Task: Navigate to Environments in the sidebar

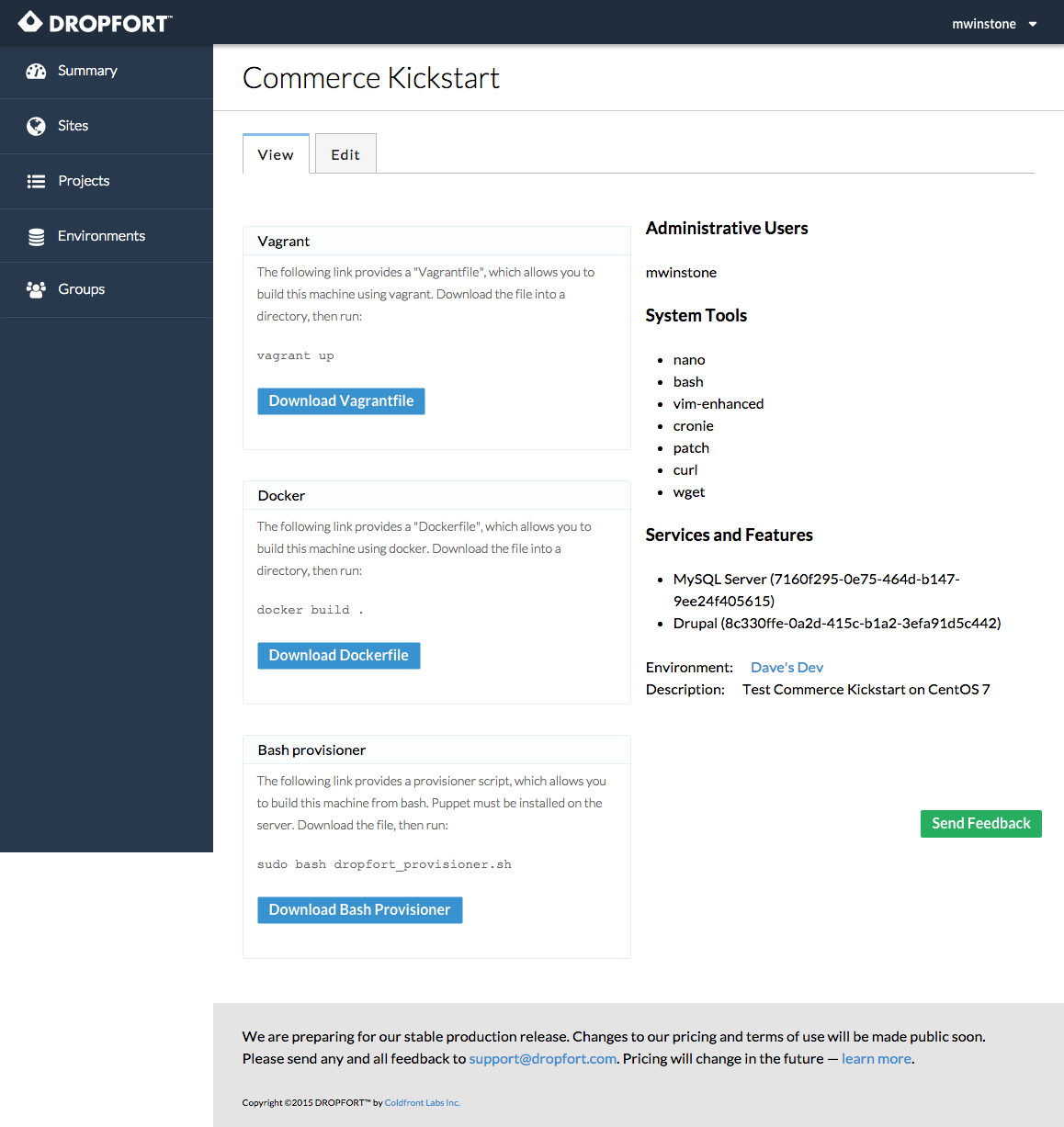Action: [x=107, y=236]
